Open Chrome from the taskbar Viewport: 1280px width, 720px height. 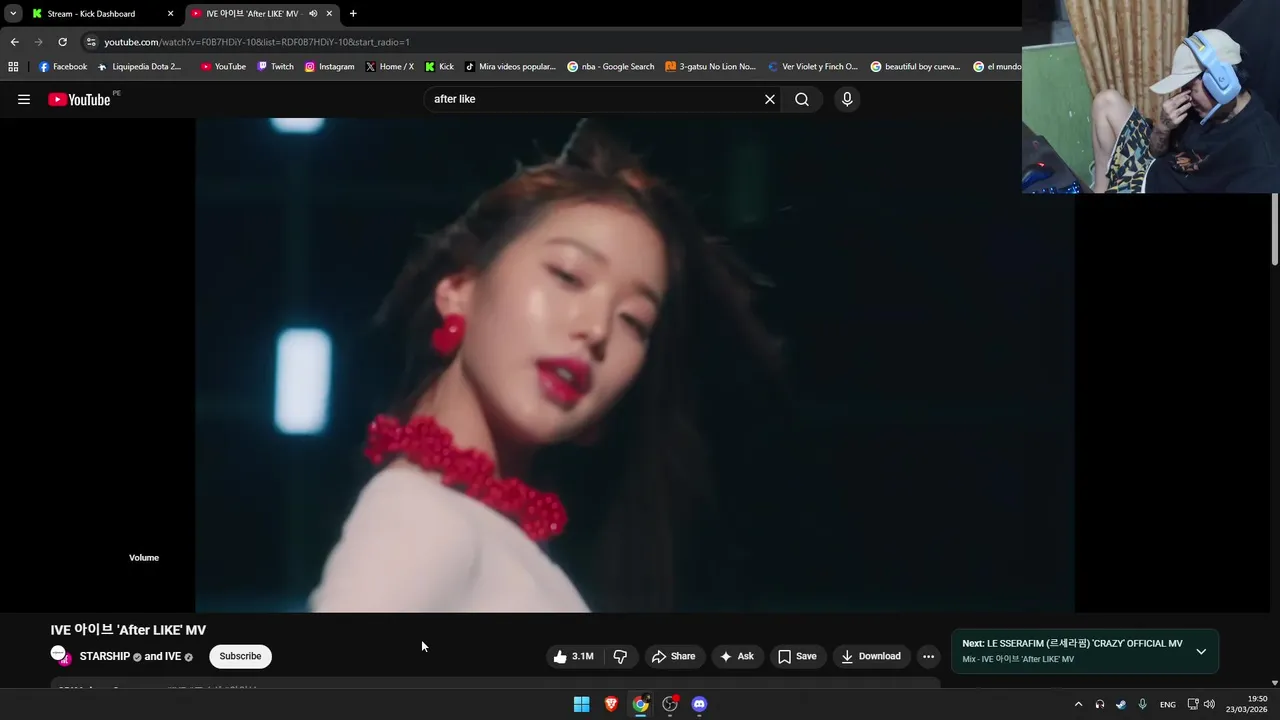point(640,704)
